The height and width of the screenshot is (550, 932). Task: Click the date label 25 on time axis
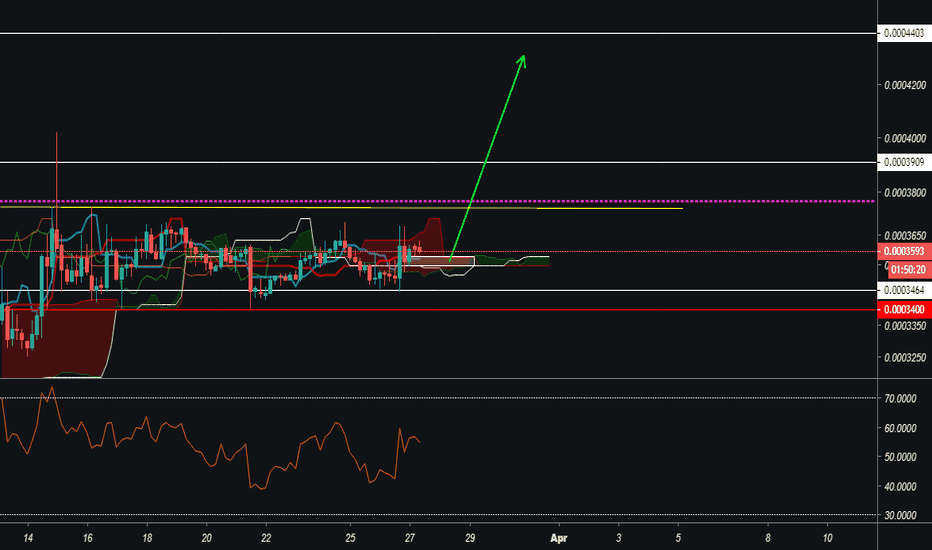click(350, 538)
